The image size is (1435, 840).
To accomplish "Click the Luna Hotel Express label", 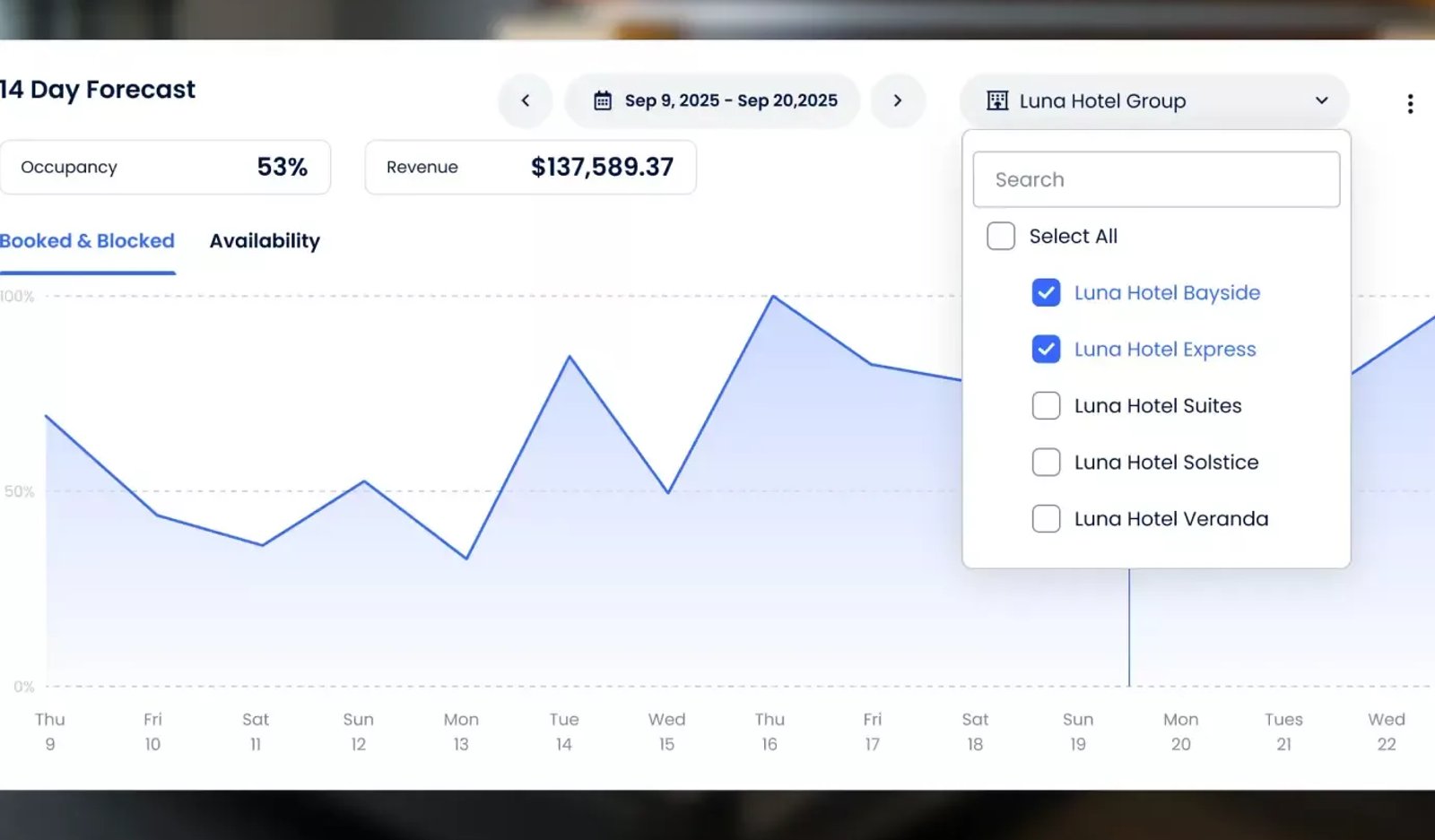I will pyautogui.click(x=1165, y=349).
